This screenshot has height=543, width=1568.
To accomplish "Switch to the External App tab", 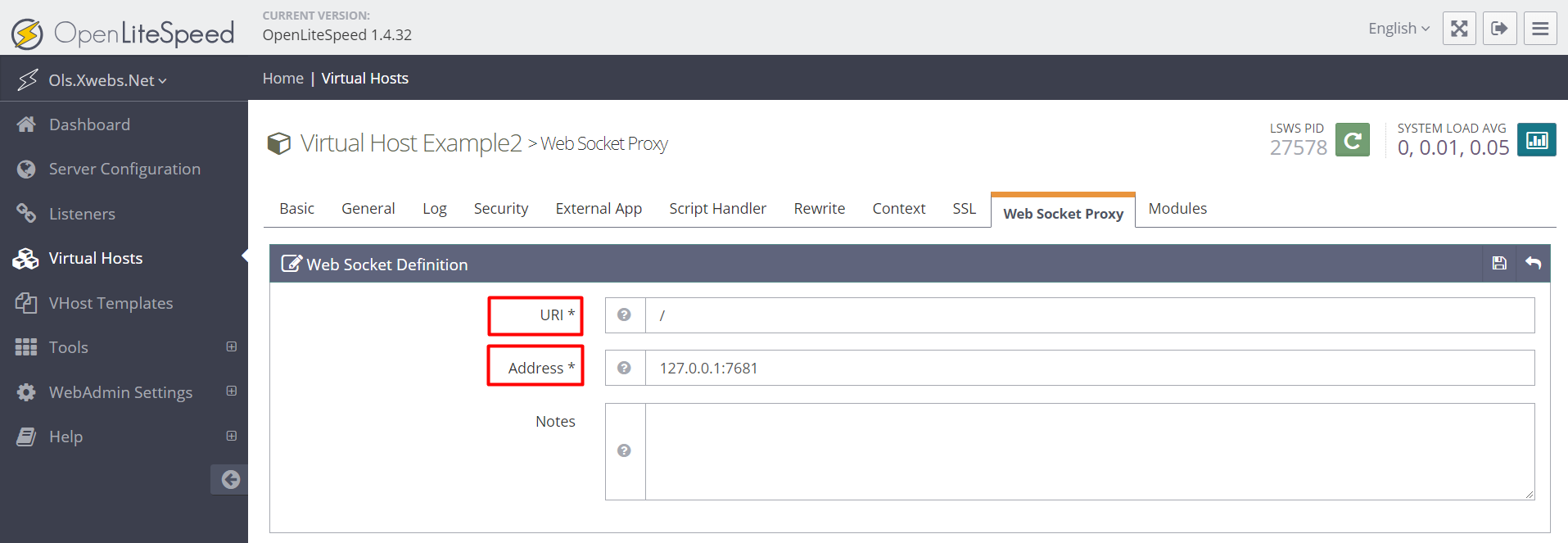I will tap(599, 209).
